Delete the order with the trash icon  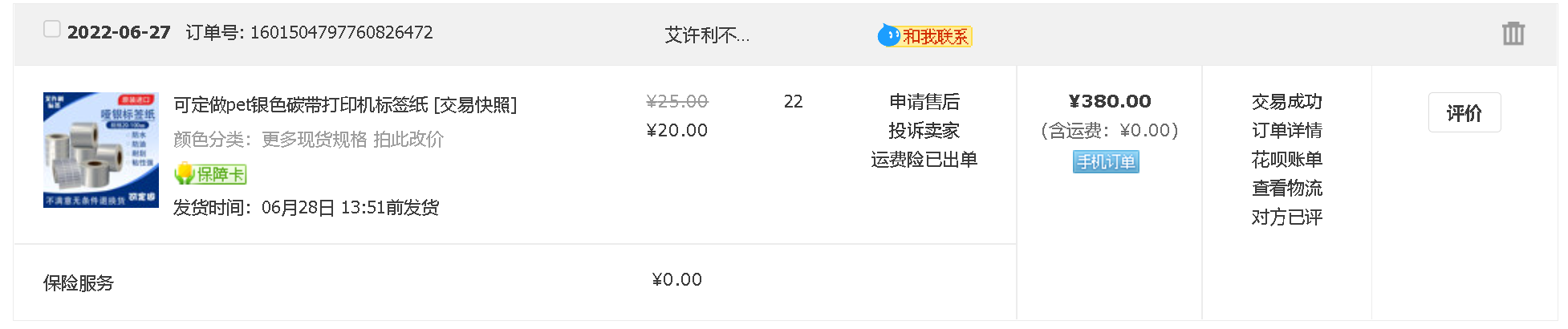point(1513,34)
